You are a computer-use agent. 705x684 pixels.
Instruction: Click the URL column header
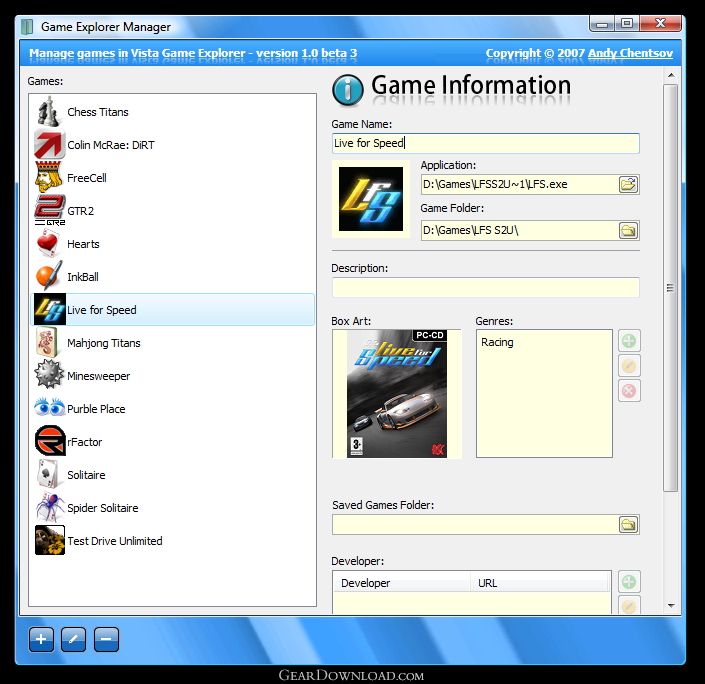[x=540, y=583]
